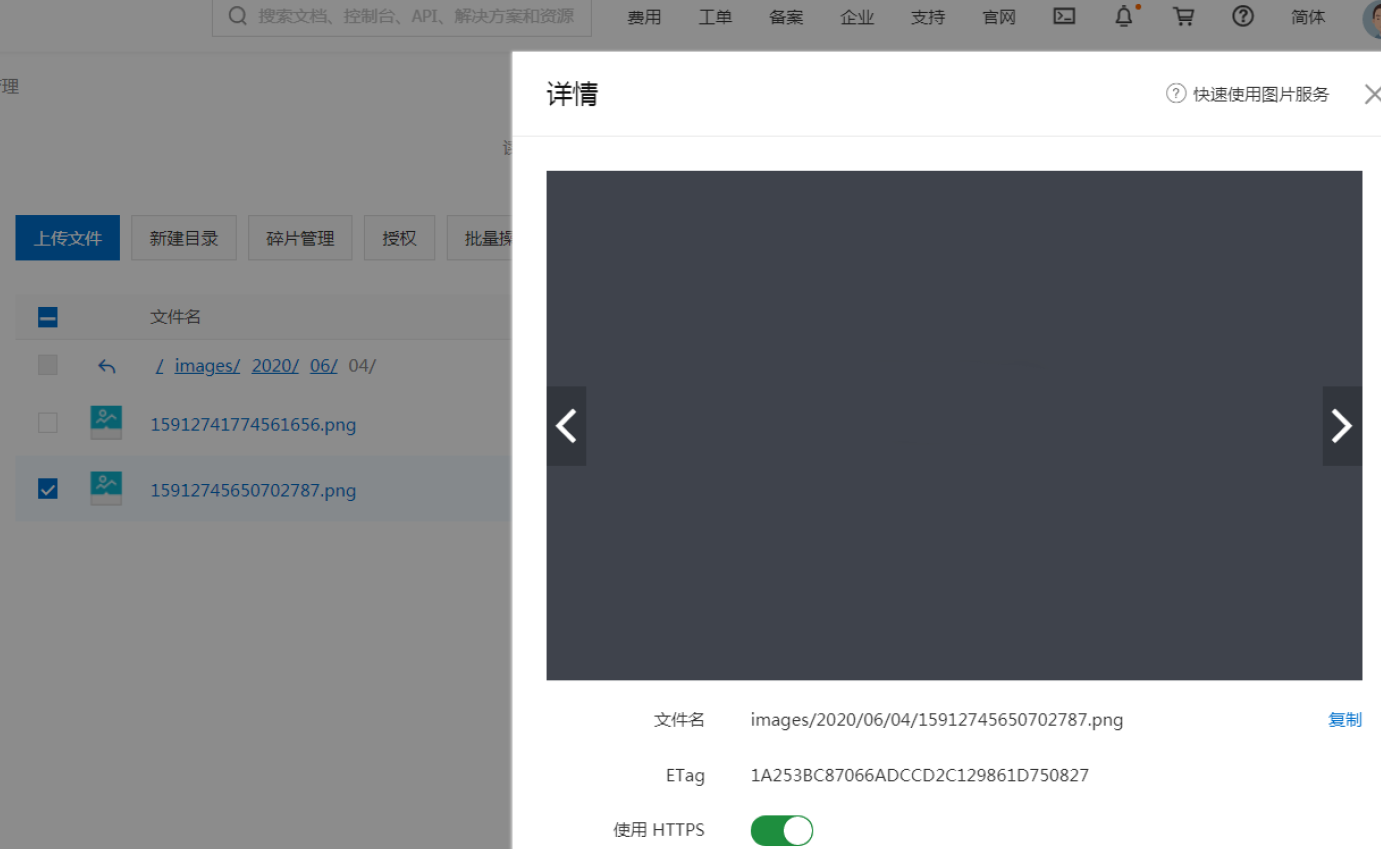
Task: Click the user avatar in top bar
Action: tap(1374, 18)
